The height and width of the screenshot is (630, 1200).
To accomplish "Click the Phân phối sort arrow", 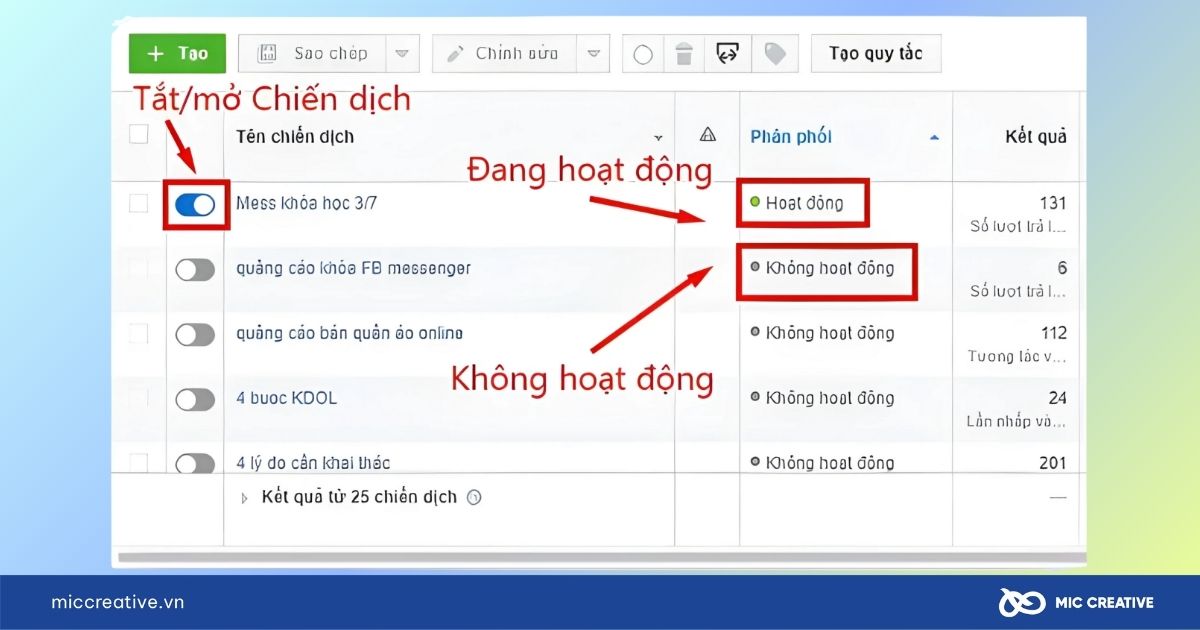I will click(x=934, y=137).
